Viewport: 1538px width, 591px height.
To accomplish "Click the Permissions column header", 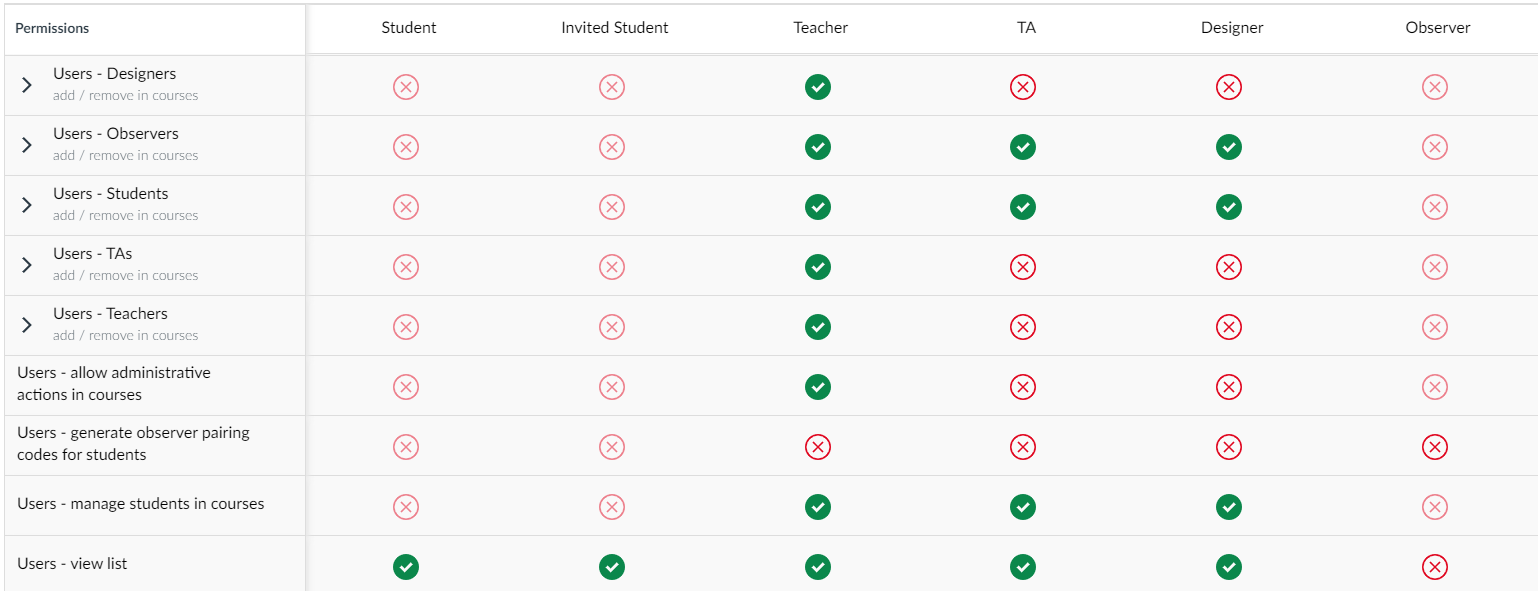I will pos(52,28).
